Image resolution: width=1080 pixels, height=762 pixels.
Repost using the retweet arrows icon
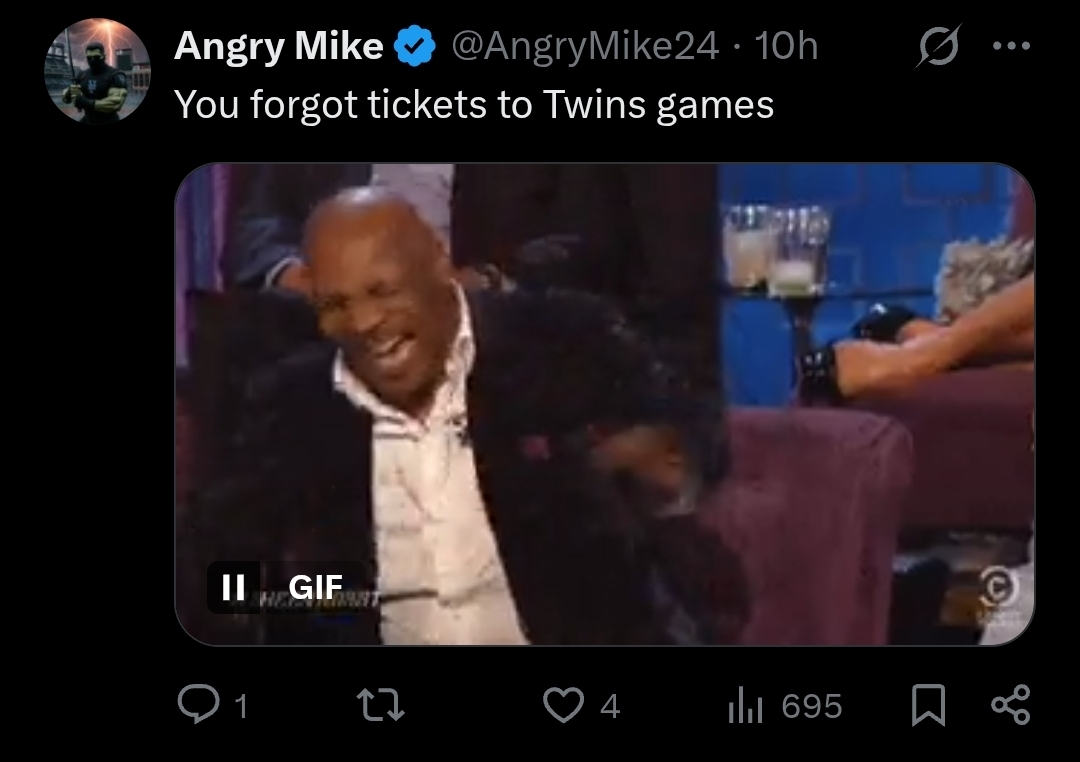tap(381, 706)
